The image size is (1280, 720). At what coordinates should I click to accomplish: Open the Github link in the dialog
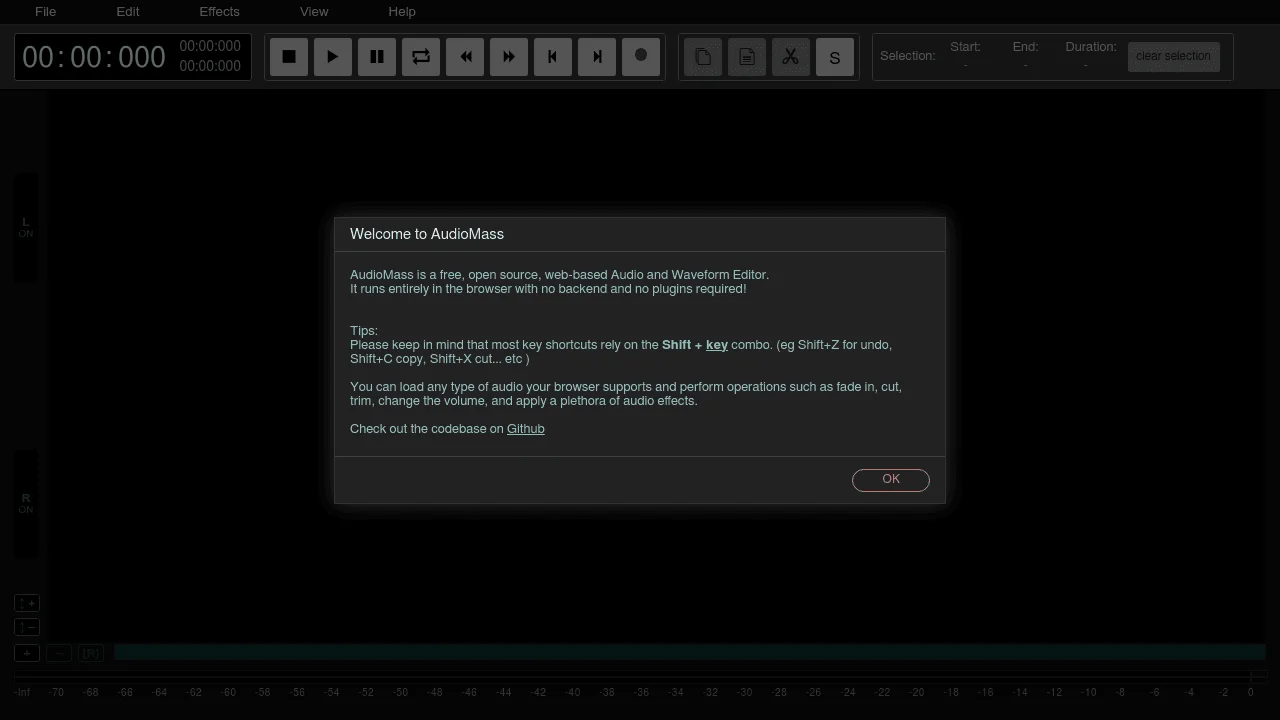tap(525, 429)
